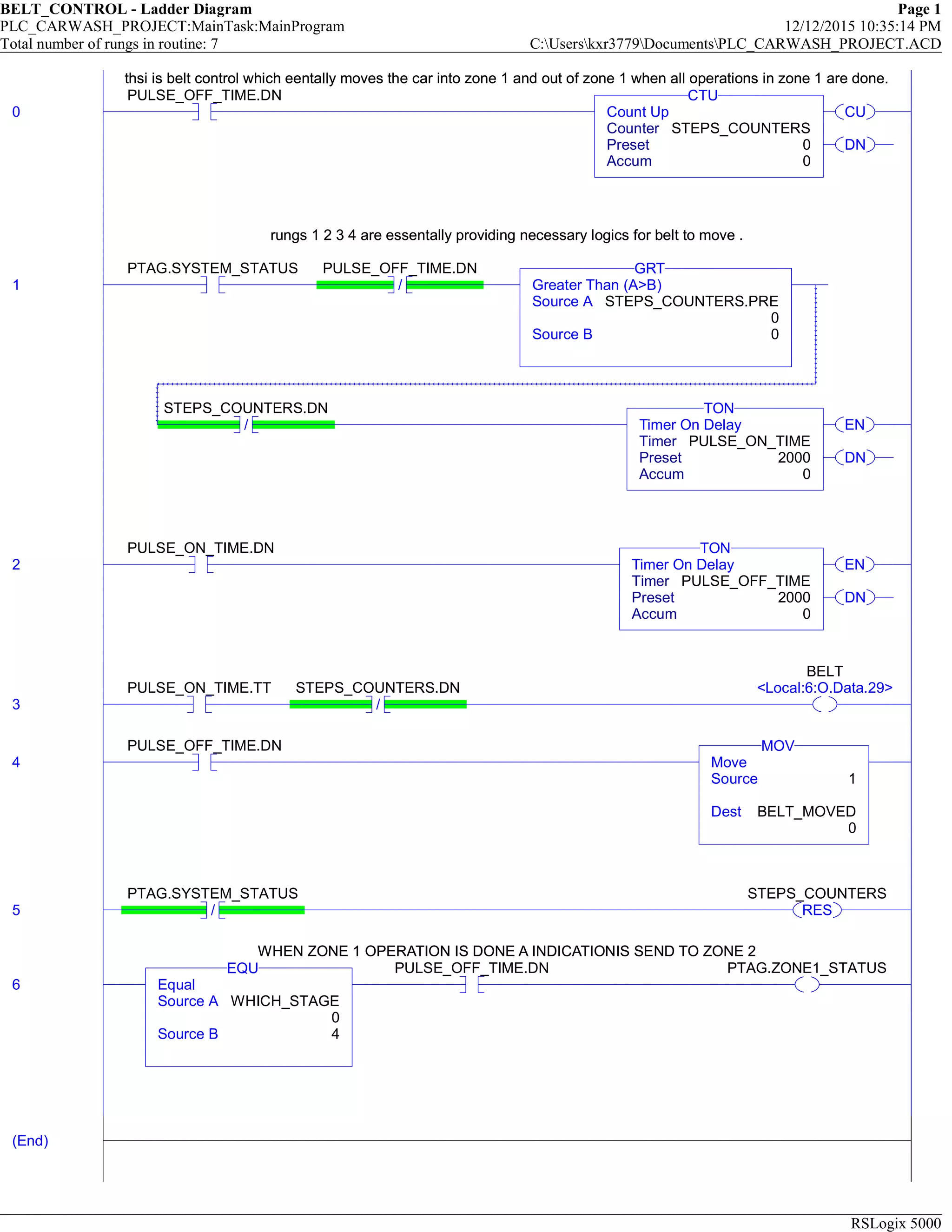Click the BELT tag name above the coil

click(x=825, y=671)
